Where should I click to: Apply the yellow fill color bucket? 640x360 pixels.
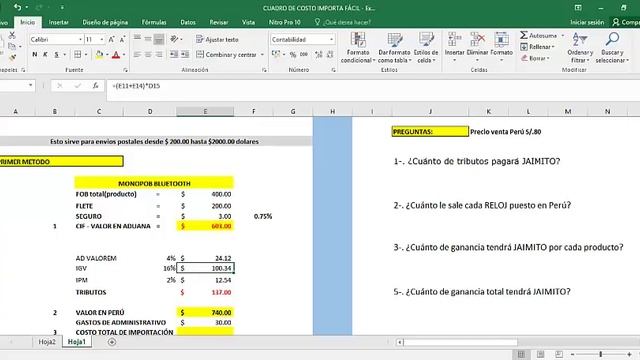pyautogui.click(x=99, y=54)
